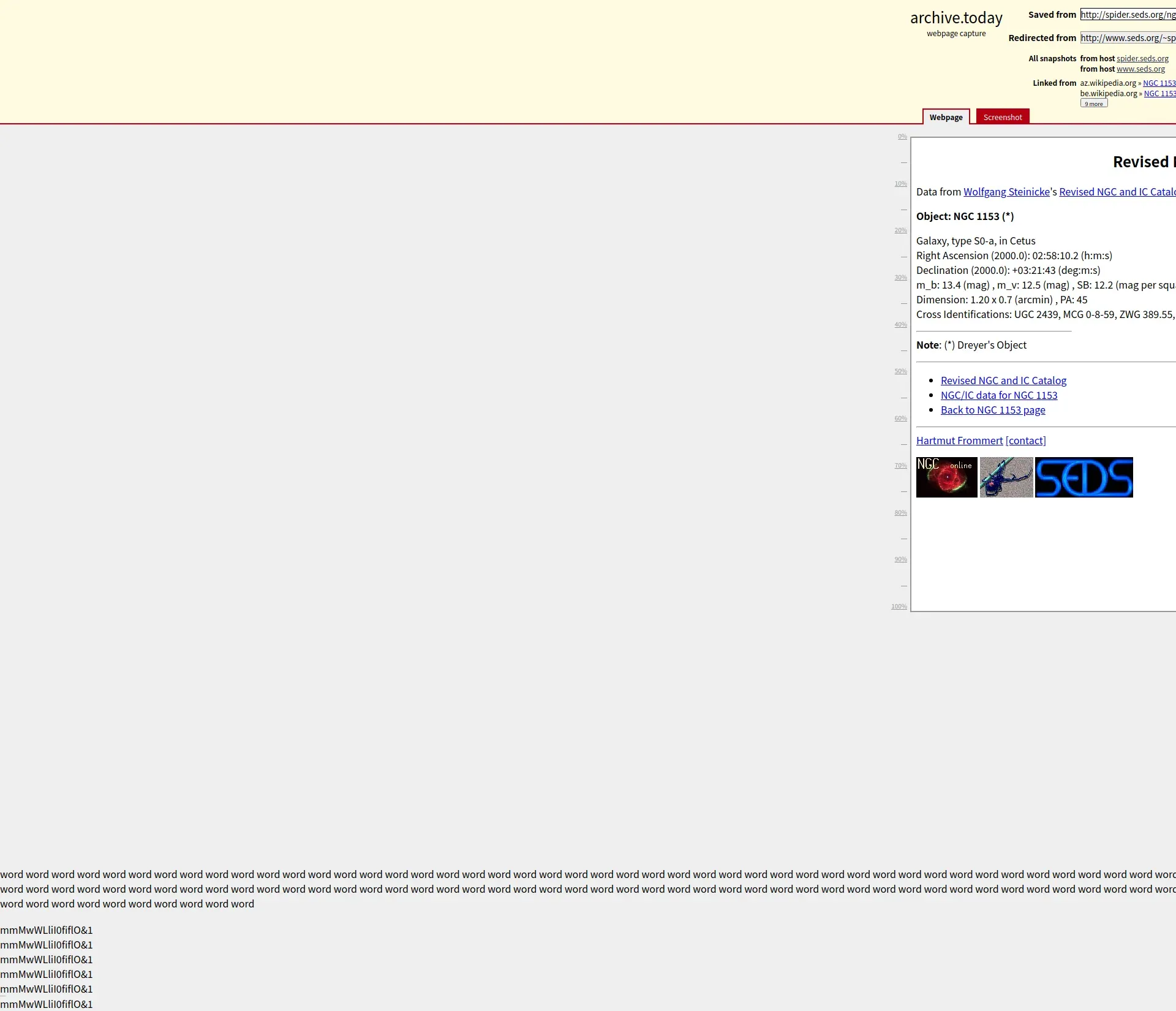Open Revised NGC and IC Catalog bullet link

pos(1003,381)
